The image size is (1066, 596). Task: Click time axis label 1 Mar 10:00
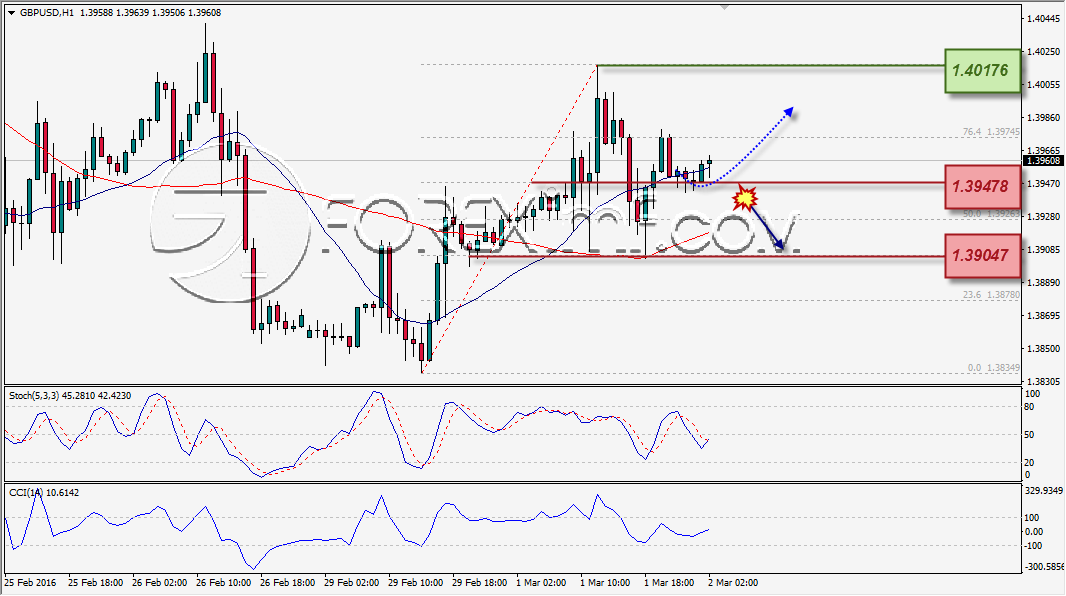point(605,583)
